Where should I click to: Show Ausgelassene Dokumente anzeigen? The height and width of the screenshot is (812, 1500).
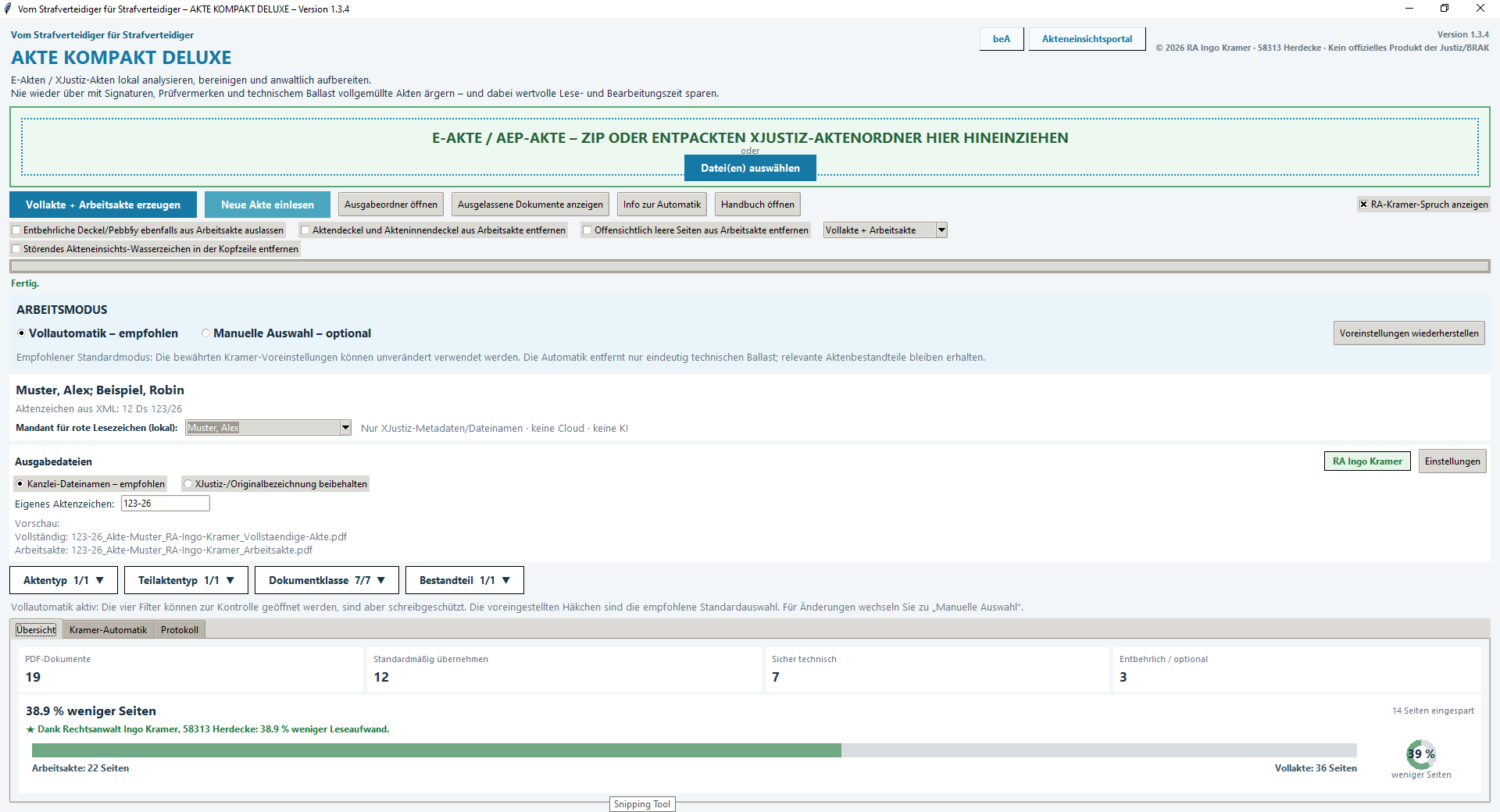pyautogui.click(x=530, y=205)
